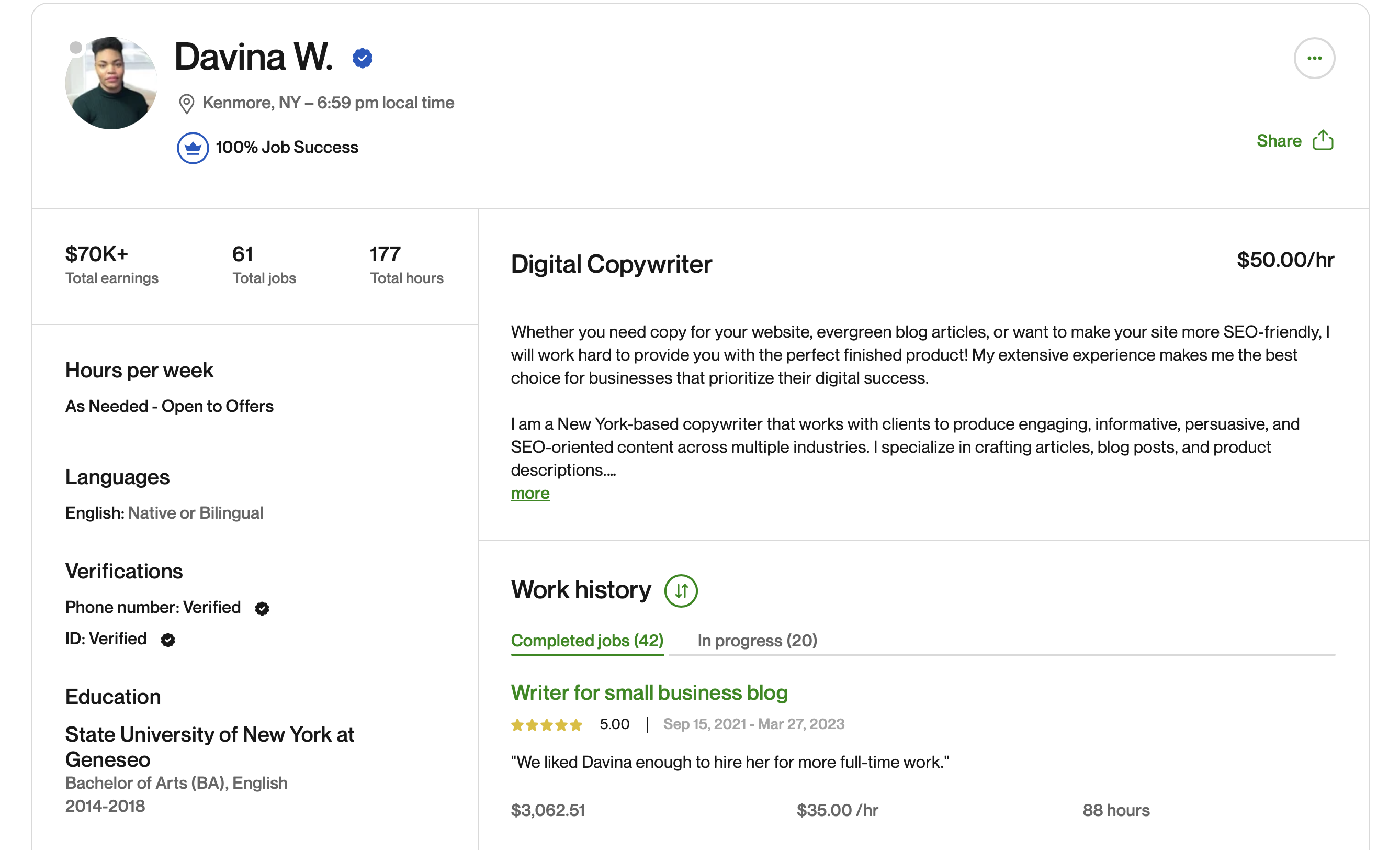The height and width of the screenshot is (850, 1400).
Task: Click the blue verified badge beside Davina W.
Action: pyautogui.click(x=362, y=58)
